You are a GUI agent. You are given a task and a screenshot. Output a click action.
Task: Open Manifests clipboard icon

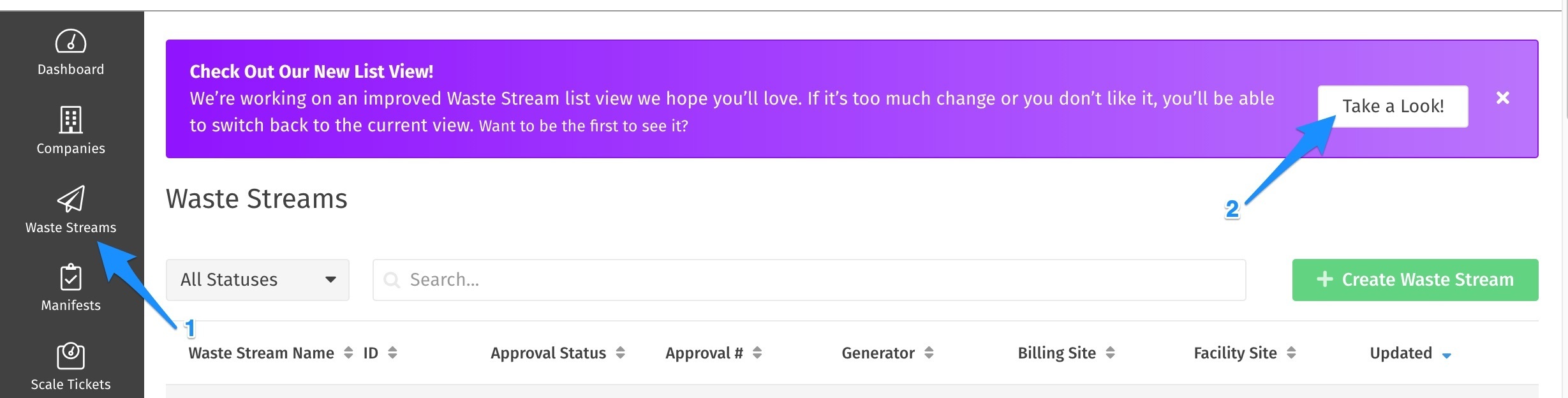(71, 277)
